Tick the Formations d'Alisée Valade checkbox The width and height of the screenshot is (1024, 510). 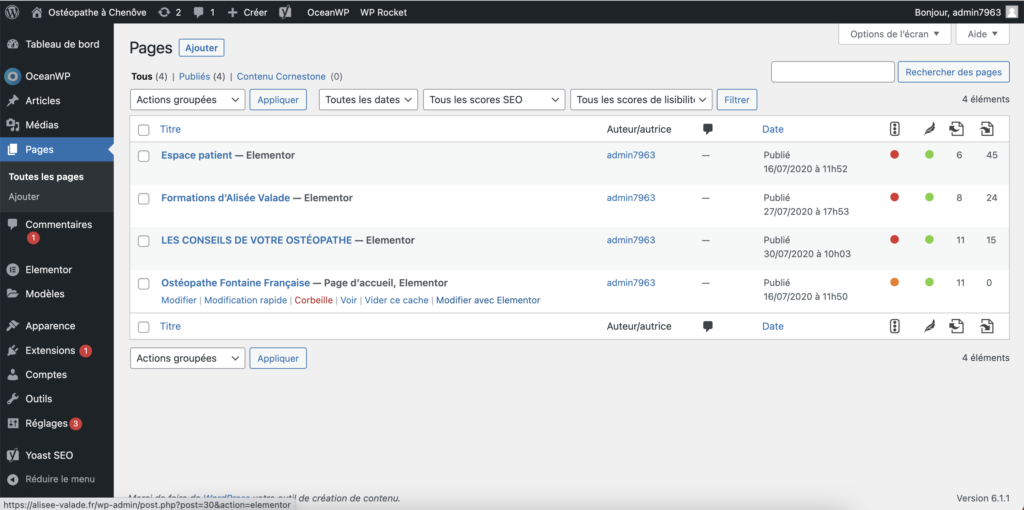pyautogui.click(x=144, y=198)
